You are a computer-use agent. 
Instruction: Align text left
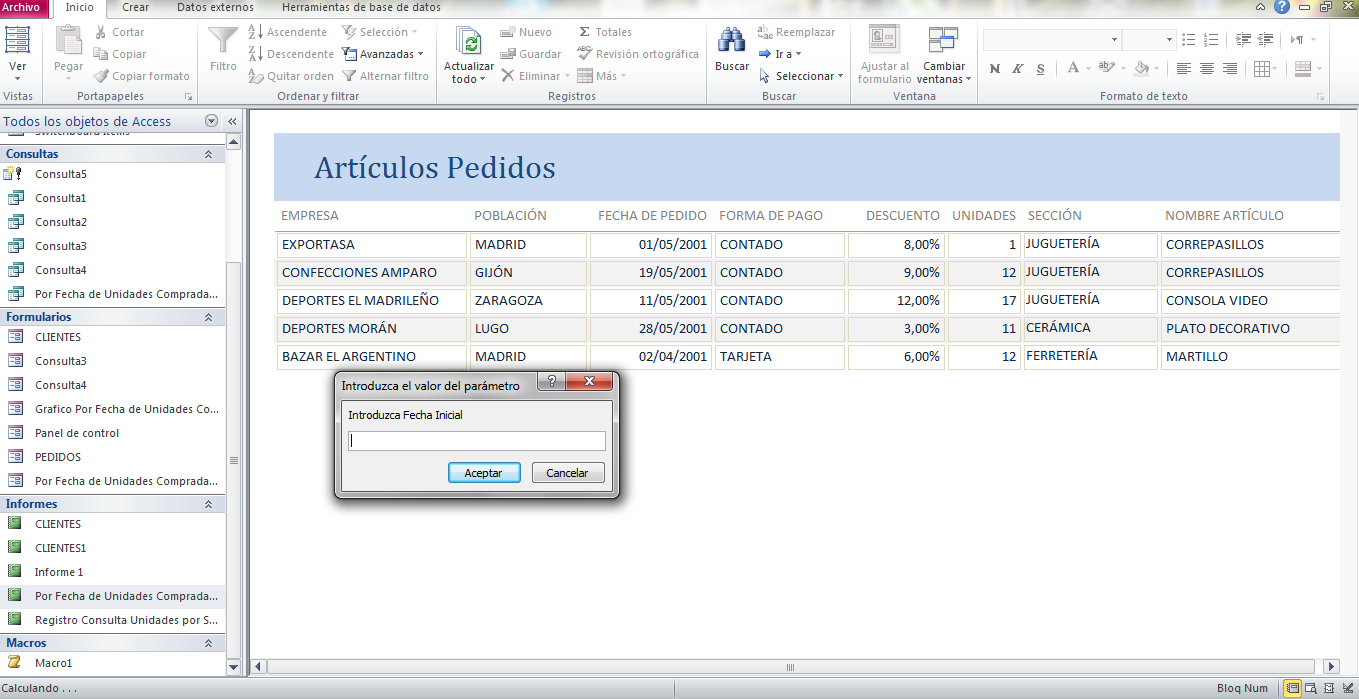coord(1184,69)
